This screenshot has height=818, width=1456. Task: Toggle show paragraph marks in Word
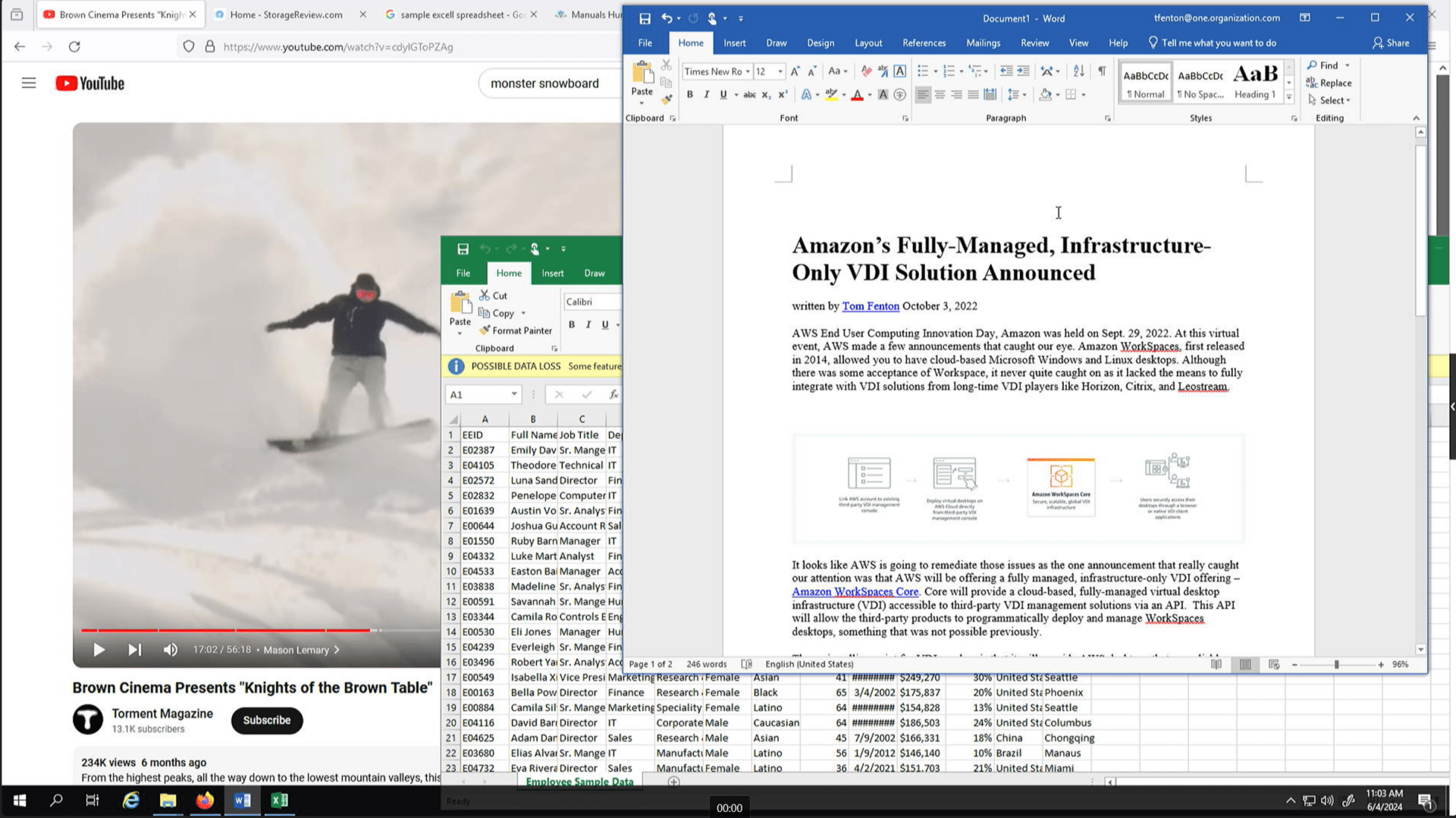click(1101, 71)
